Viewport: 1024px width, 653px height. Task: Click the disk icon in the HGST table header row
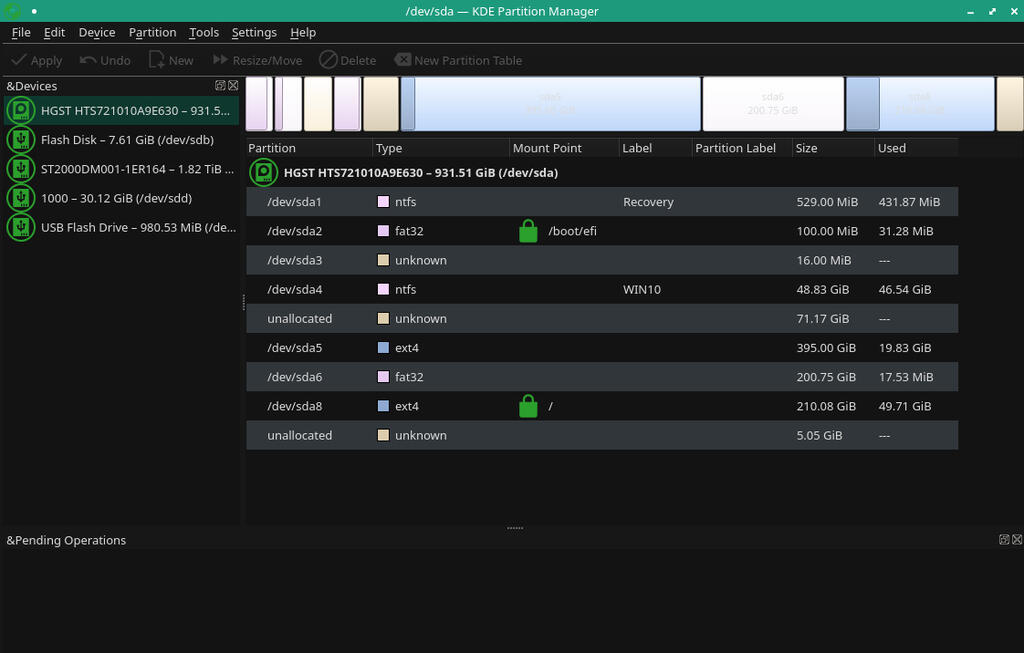(x=264, y=173)
